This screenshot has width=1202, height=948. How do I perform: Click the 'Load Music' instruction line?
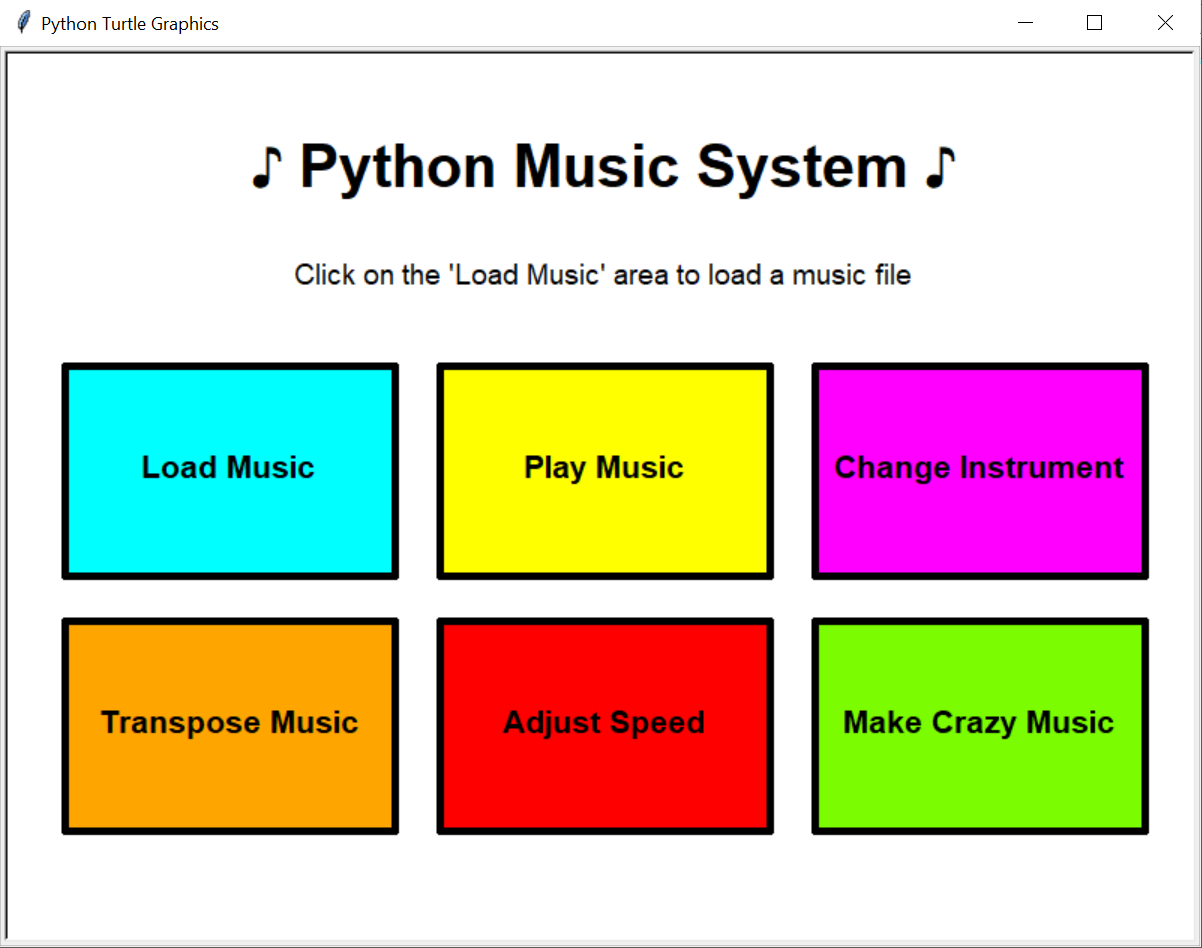[x=602, y=275]
